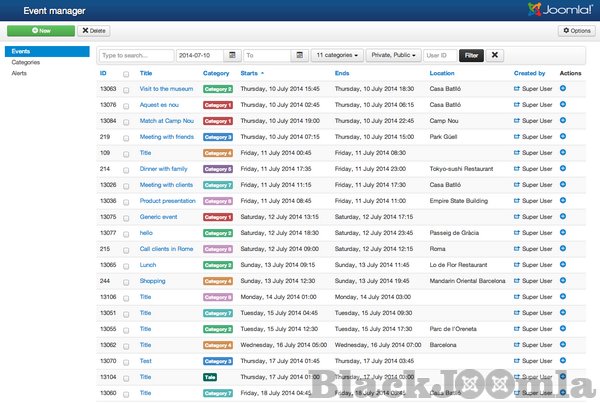Open the start date calendar picker

[232, 56]
